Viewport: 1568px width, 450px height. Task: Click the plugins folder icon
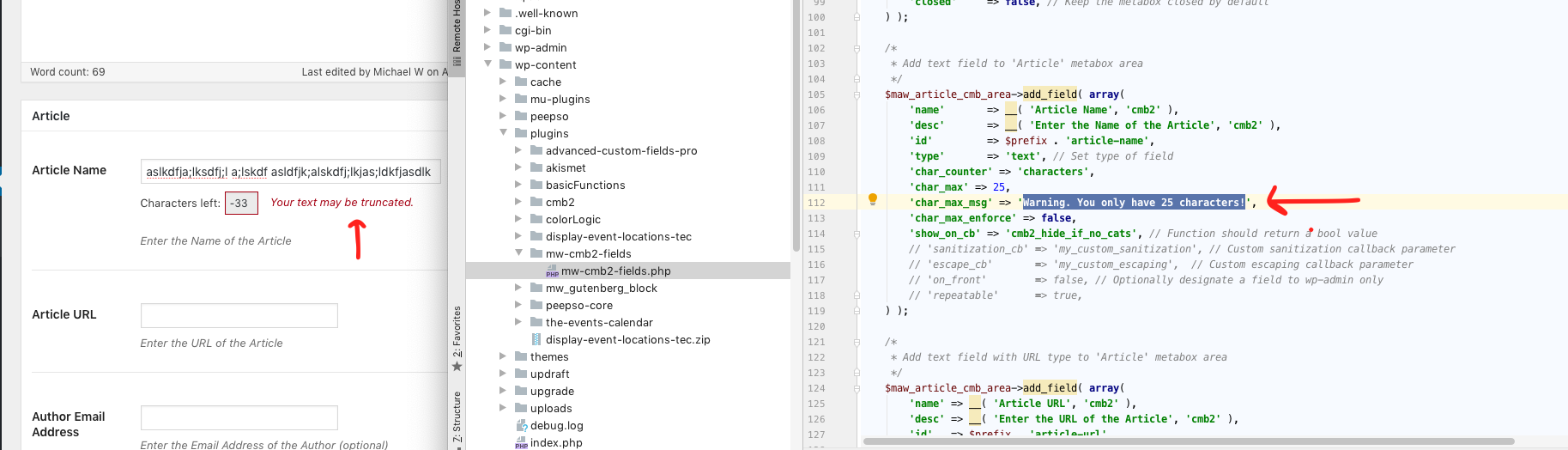(x=521, y=133)
